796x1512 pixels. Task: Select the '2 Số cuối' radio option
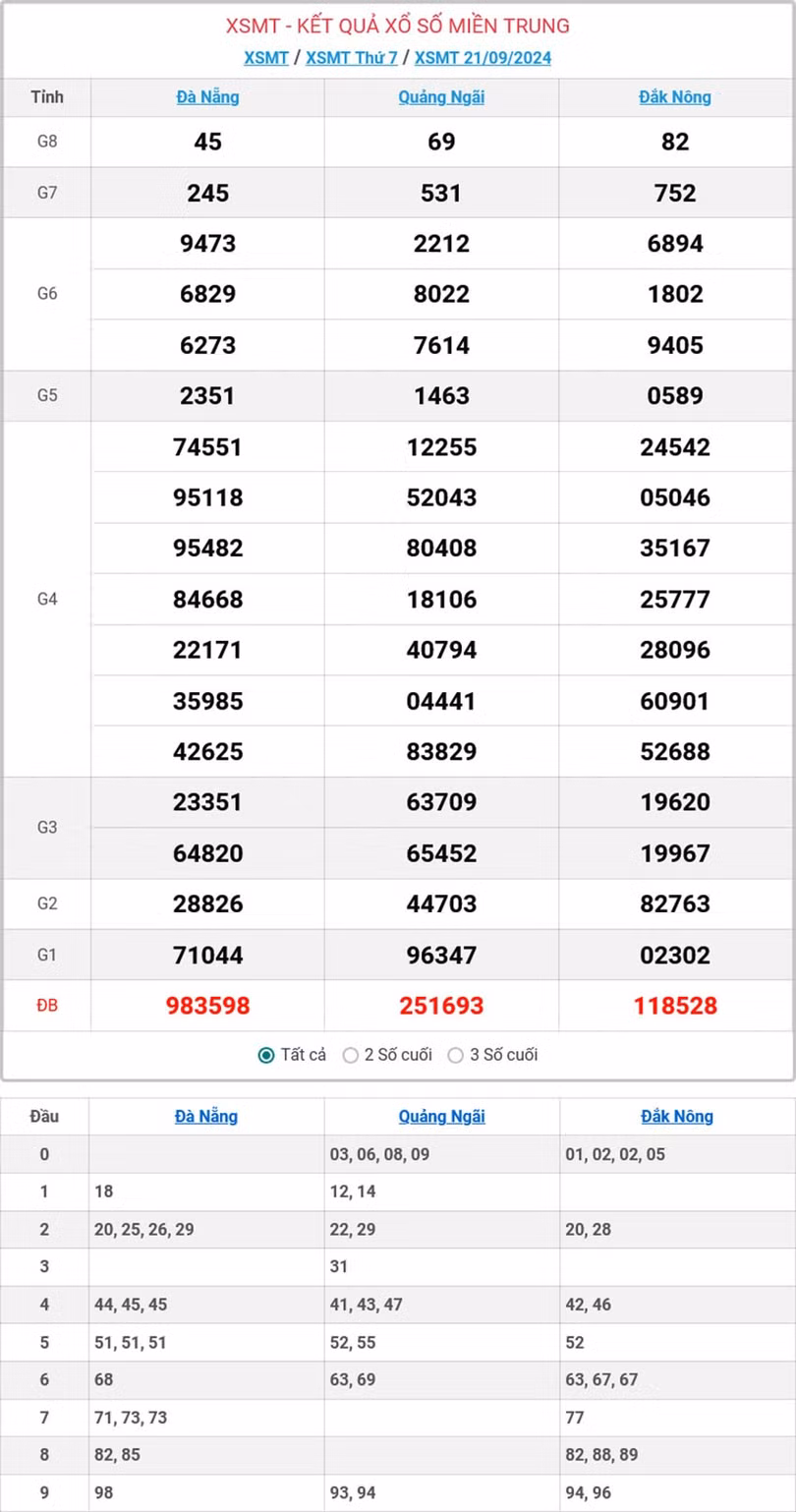(x=351, y=1055)
